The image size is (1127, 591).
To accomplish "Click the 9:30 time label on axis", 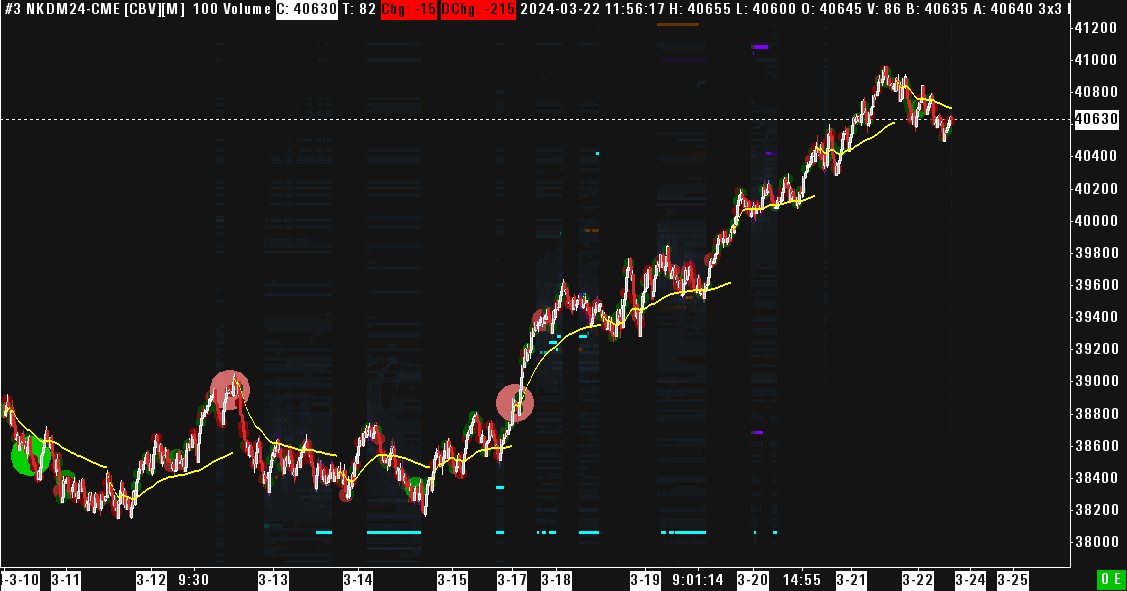I will coord(193,579).
